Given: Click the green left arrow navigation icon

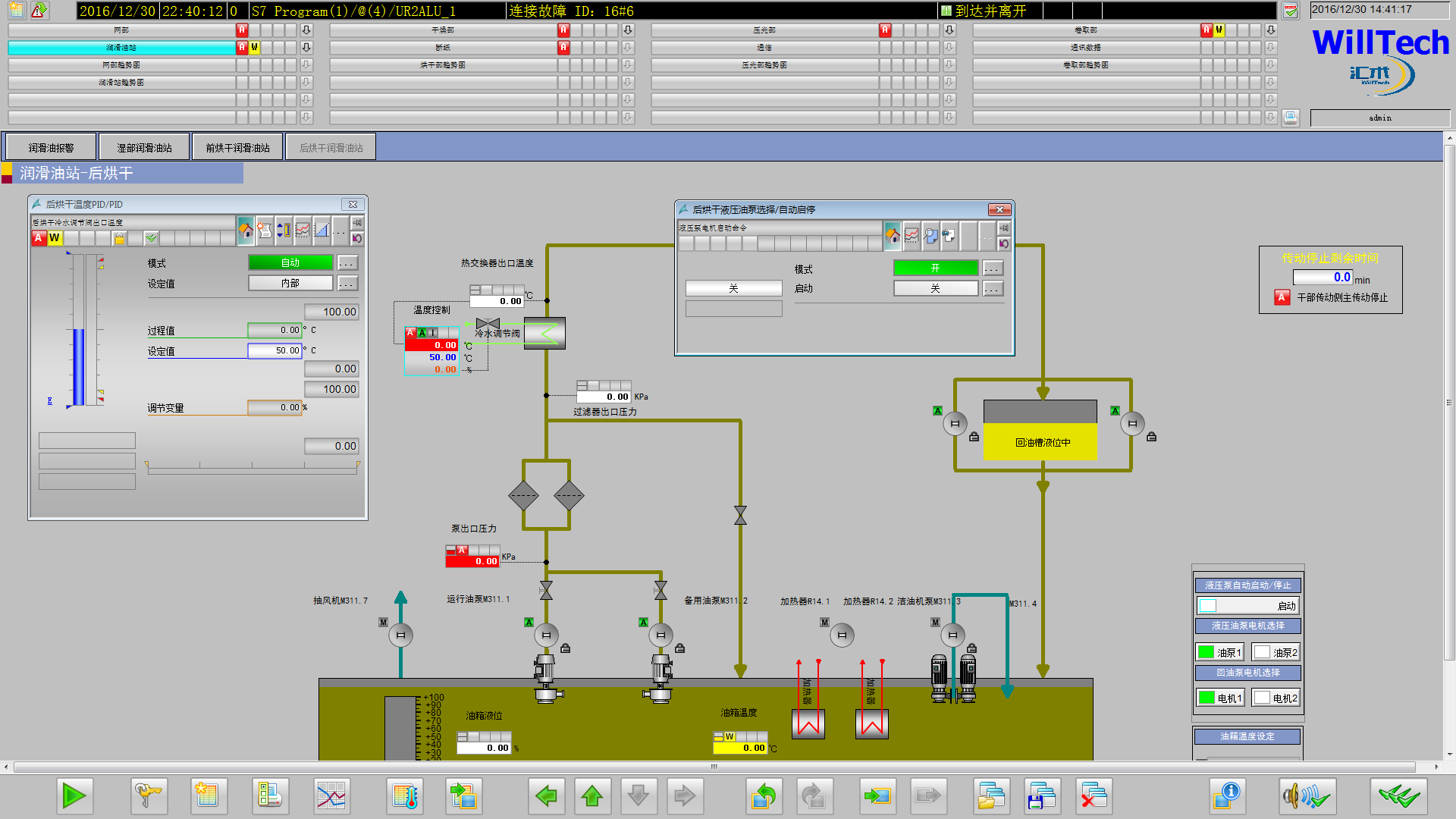Looking at the screenshot, I should pyautogui.click(x=546, y=795).
